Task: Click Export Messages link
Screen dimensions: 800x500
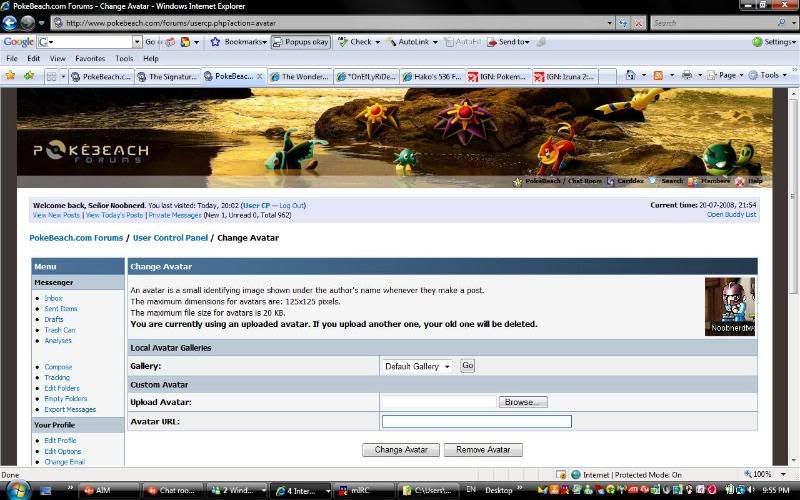Action: (70, 410)
